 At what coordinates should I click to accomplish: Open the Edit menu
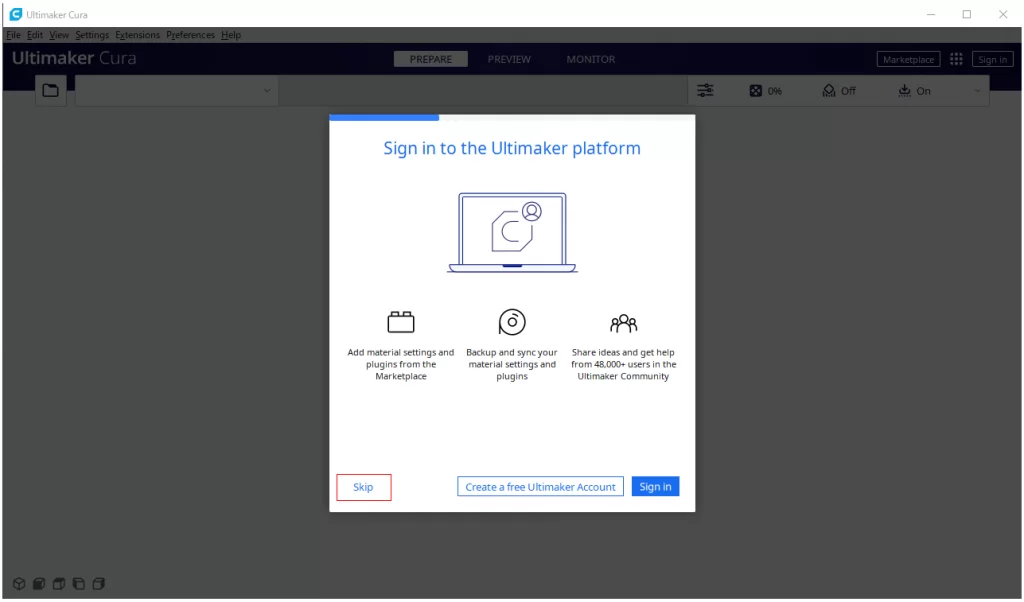[x=35, y=35]
